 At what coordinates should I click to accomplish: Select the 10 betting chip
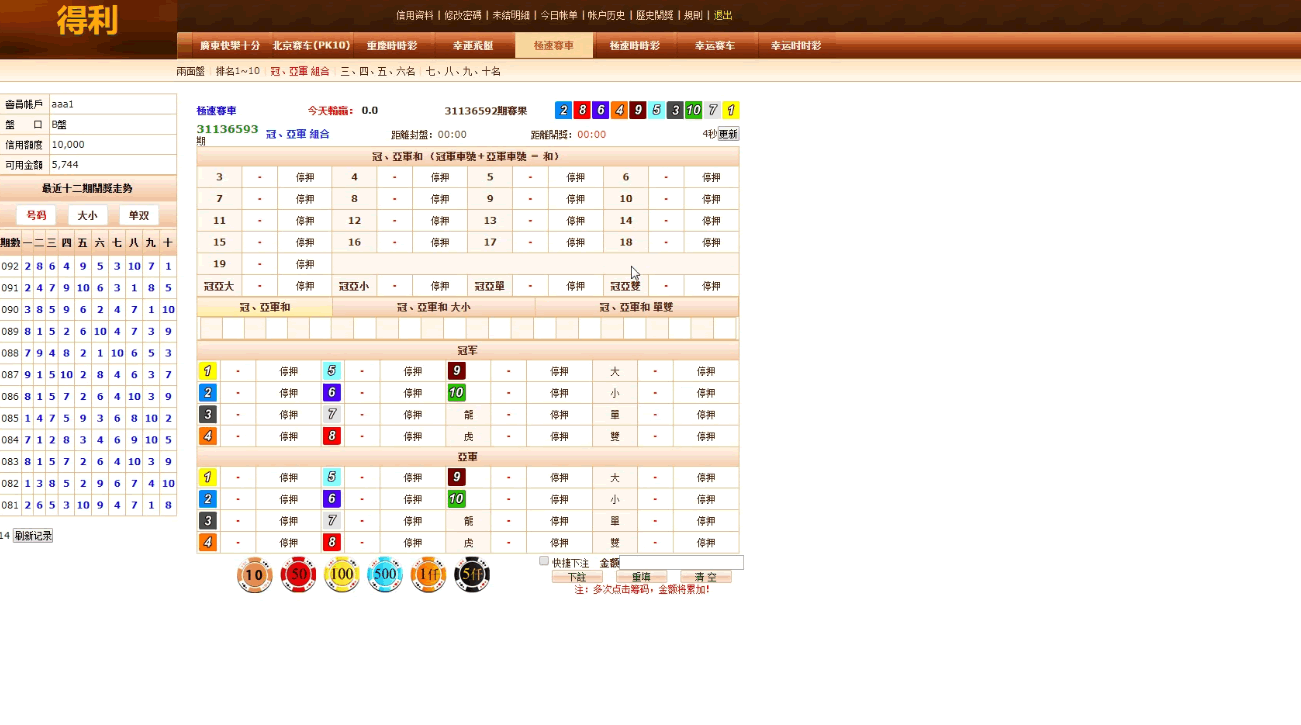pos(255,575)
